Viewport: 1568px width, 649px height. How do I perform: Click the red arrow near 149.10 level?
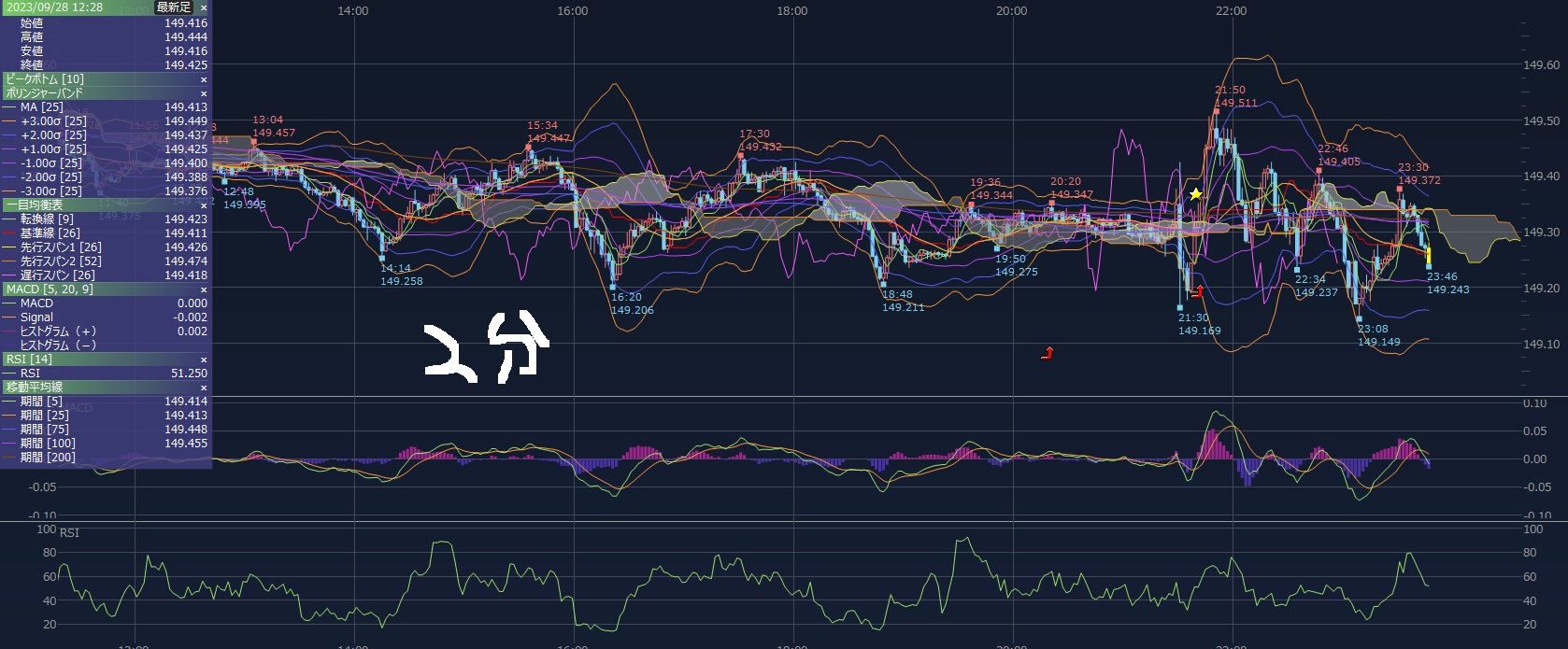1048,353
